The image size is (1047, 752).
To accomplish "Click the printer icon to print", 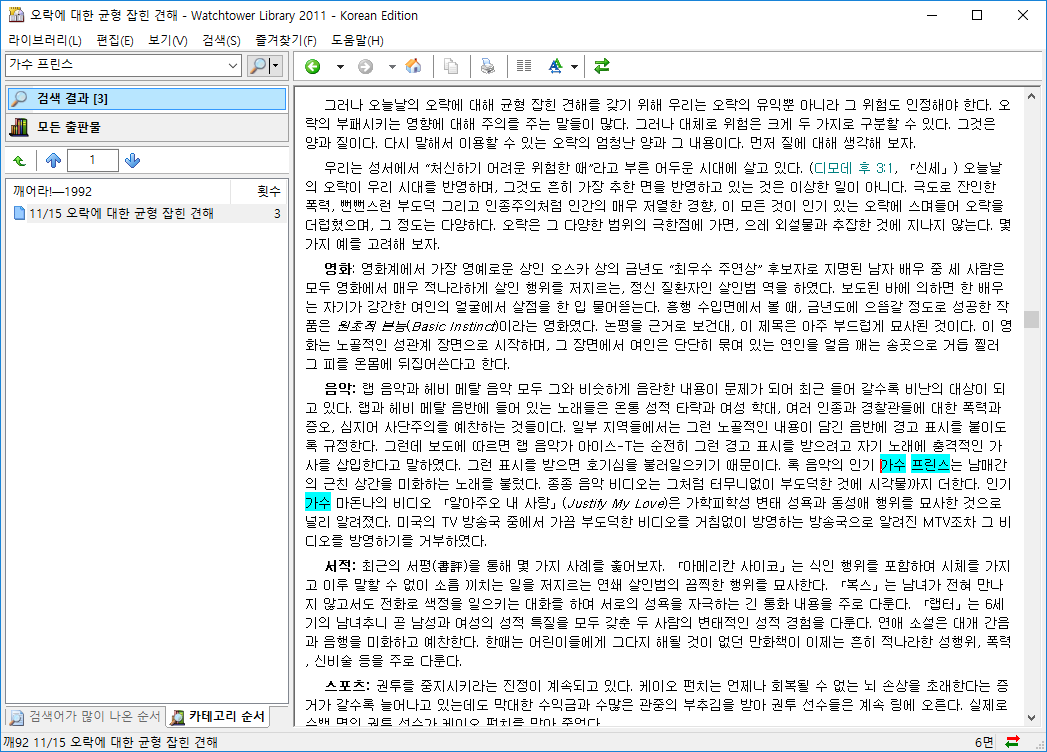I will click(x=487, y=67).
